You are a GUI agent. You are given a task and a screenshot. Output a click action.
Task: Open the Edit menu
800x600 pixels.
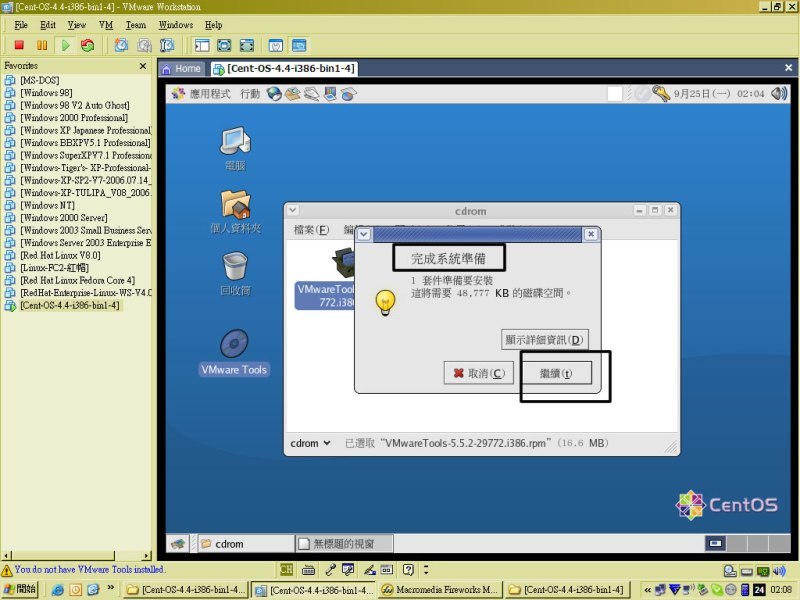click(x=48, y=25)
